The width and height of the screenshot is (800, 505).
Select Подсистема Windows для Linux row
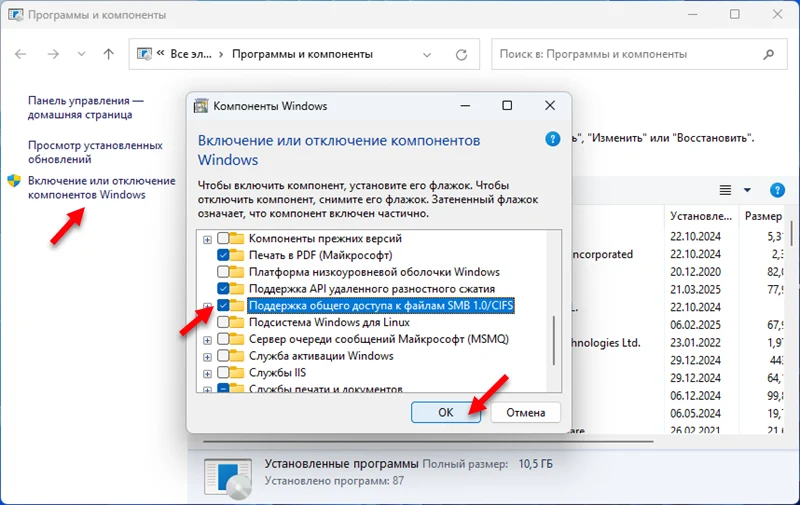click(x=329, y=322)
